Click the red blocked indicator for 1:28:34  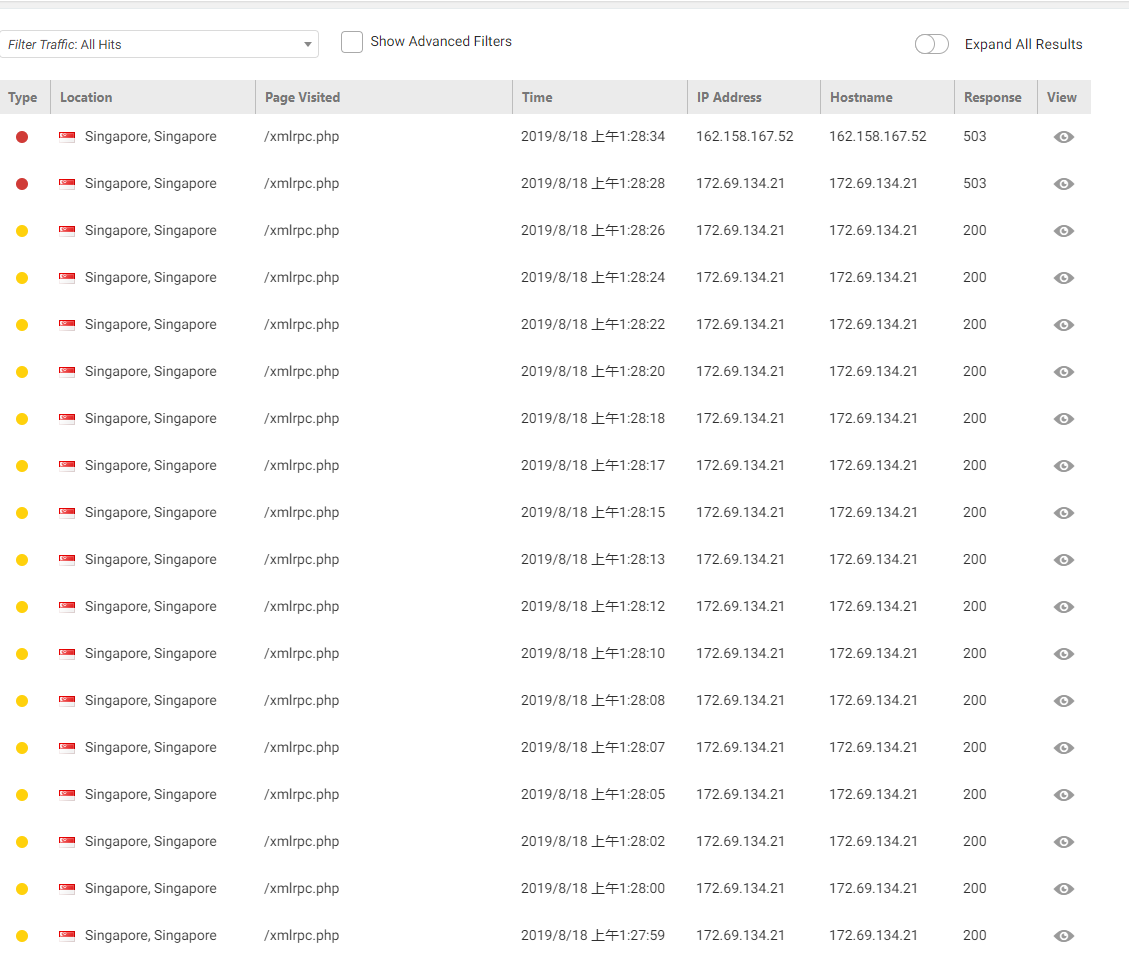click(x=22, y=137)
